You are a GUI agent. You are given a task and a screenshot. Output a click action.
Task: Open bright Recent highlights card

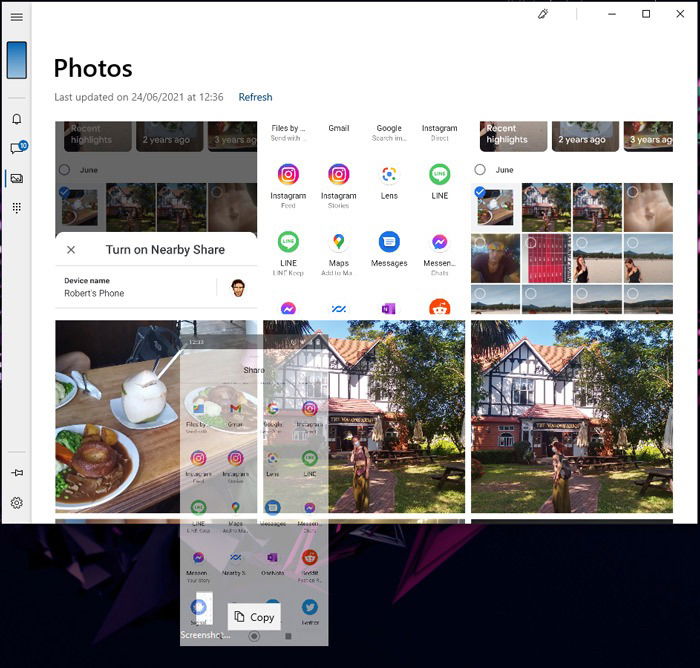pyautogui.click(x=513, y=136)
